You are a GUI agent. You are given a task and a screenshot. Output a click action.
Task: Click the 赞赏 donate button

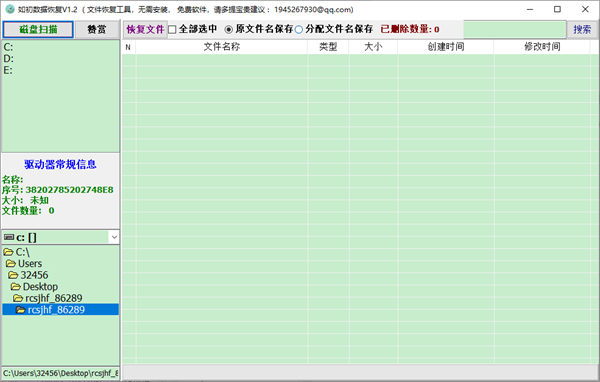pos(97,29)
